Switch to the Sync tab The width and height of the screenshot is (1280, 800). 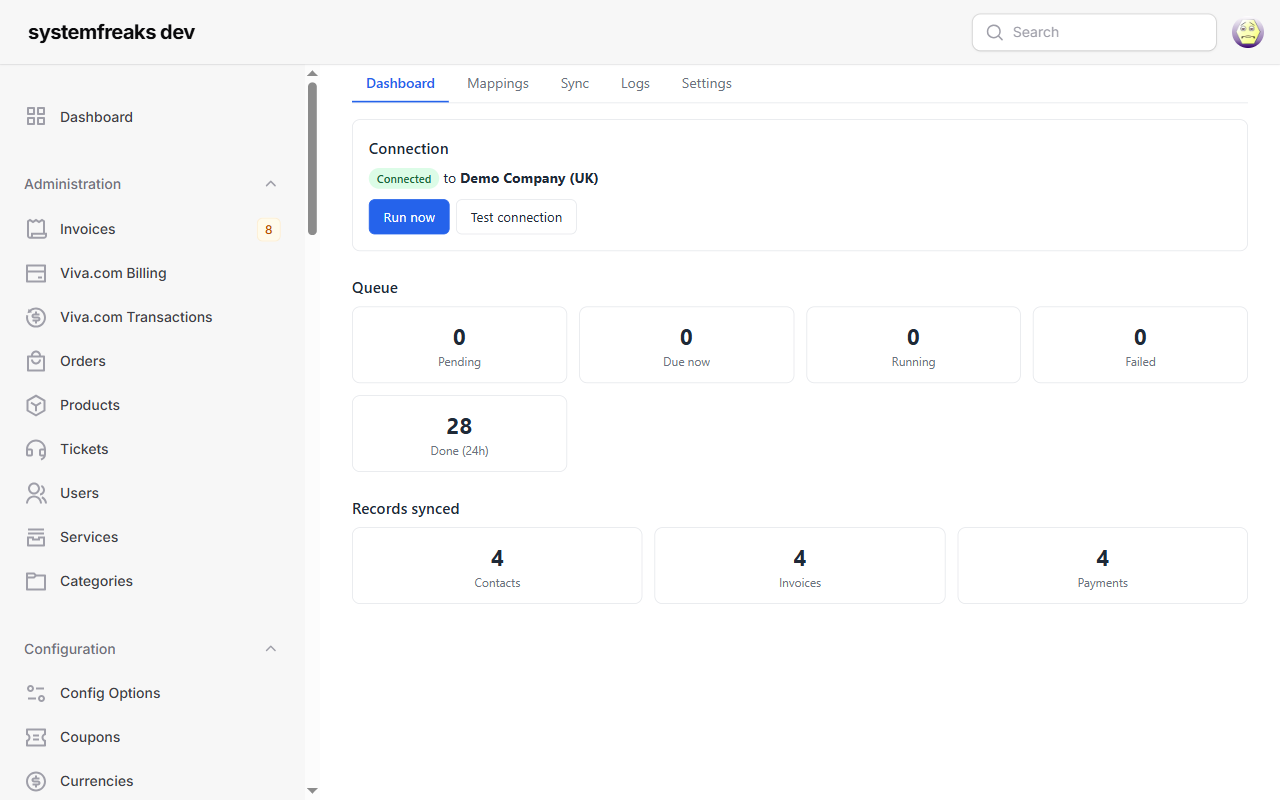click(575, 83)
